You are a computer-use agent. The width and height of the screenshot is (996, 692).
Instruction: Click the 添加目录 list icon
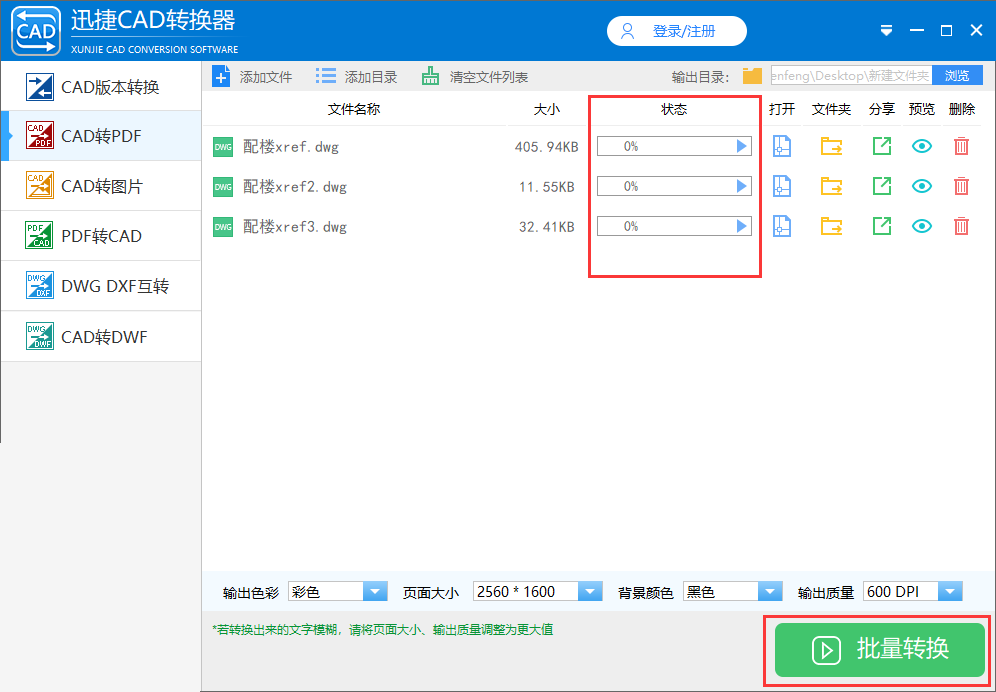pyautogui.click(x=326, y=76)
